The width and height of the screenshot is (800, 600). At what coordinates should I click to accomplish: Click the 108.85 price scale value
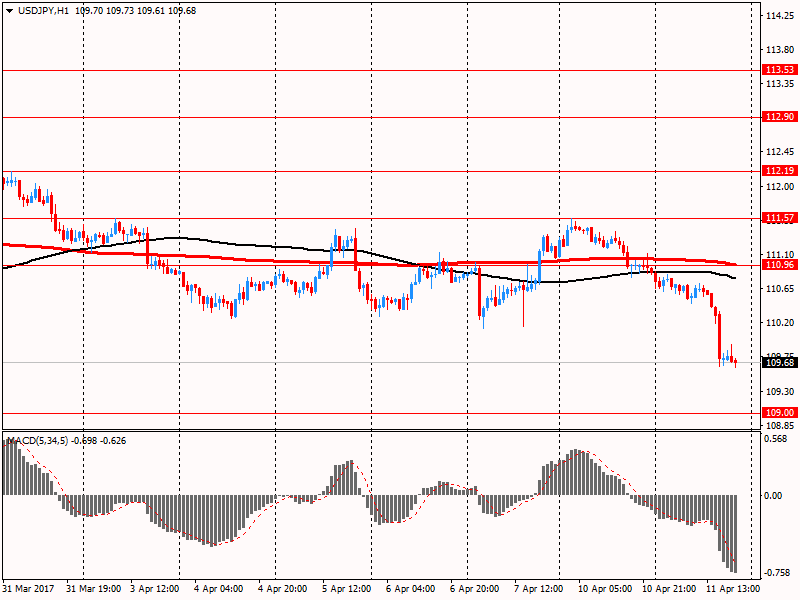[780, 425]
